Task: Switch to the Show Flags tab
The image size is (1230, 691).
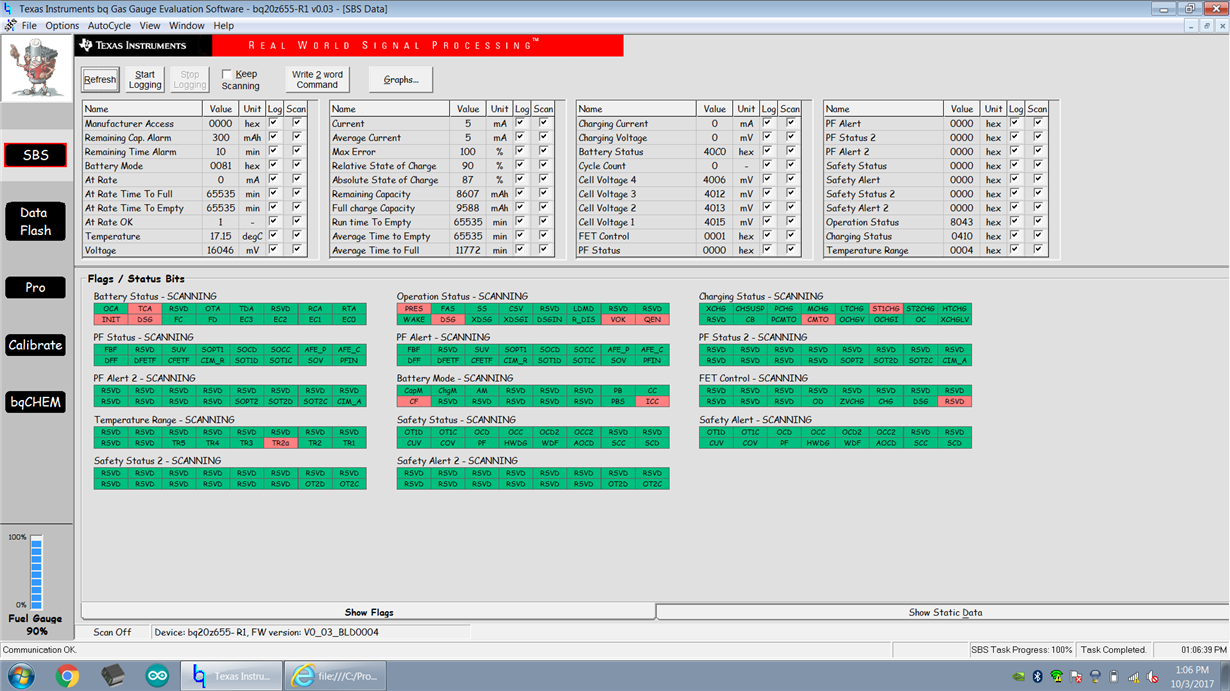Action: 369,612
